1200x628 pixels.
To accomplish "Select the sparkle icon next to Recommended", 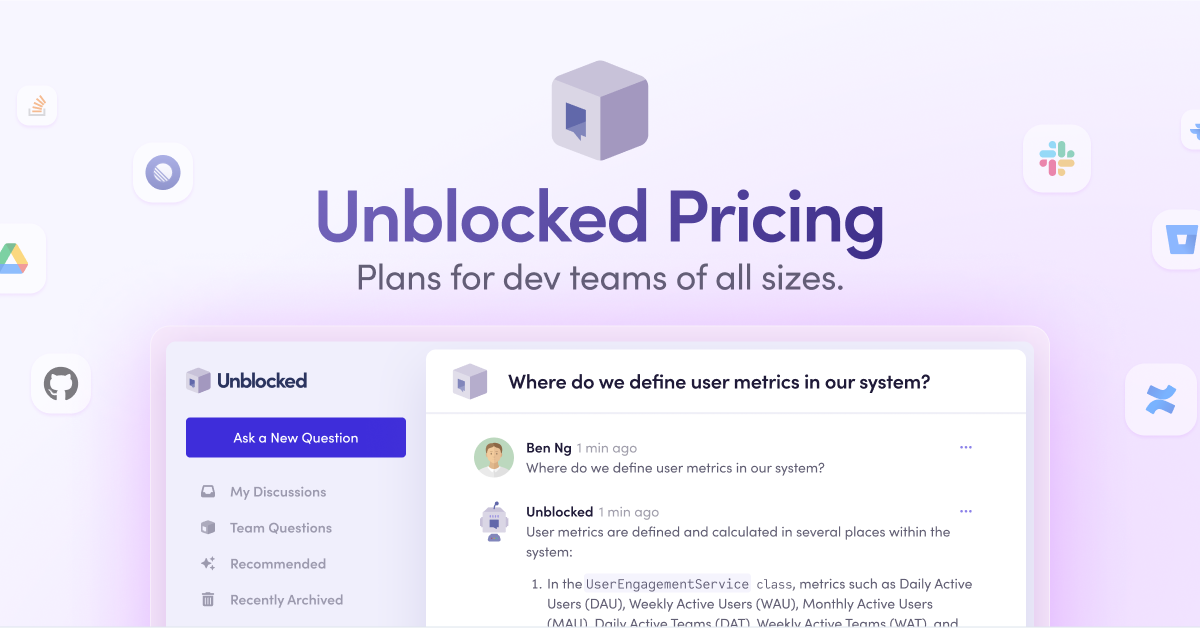I will 207,563.
